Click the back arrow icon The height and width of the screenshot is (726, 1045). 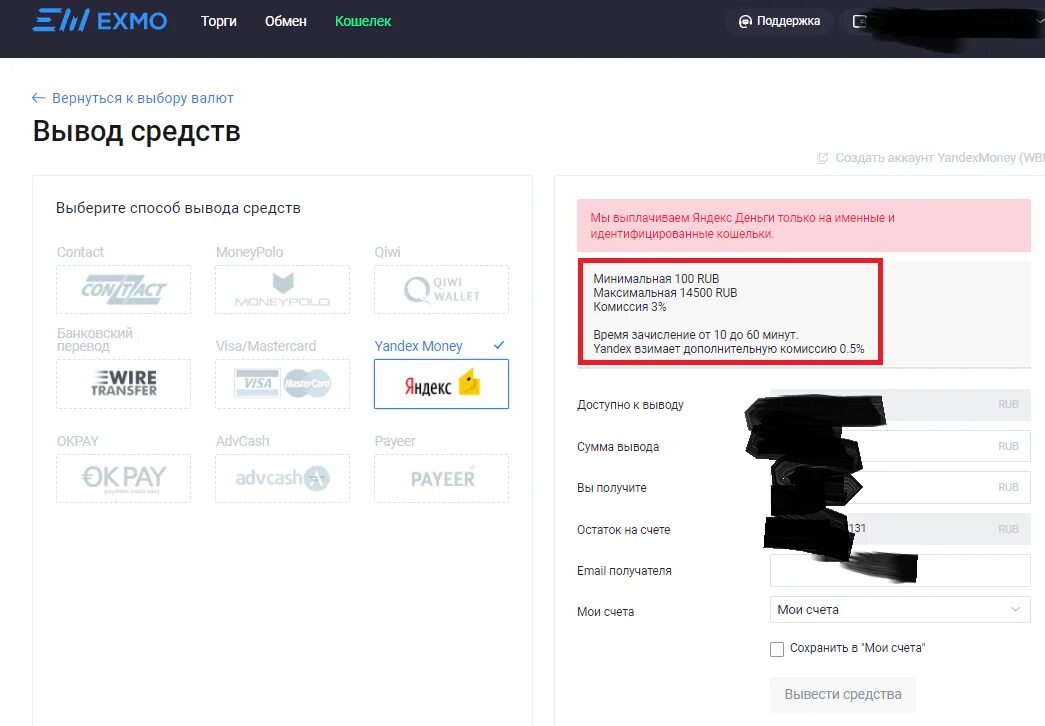pos(38,98)
